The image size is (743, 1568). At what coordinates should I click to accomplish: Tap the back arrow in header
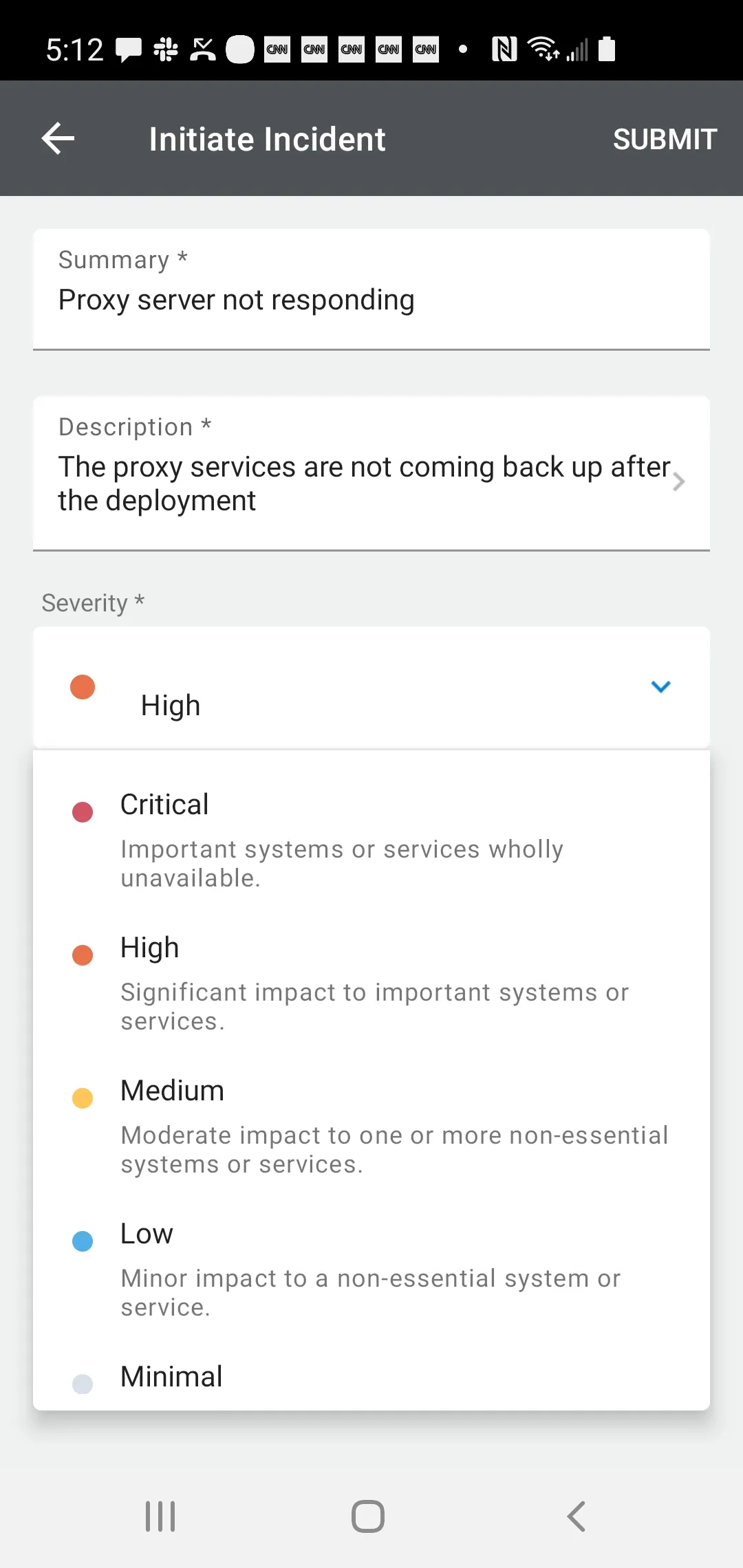(x=58, y=138)
